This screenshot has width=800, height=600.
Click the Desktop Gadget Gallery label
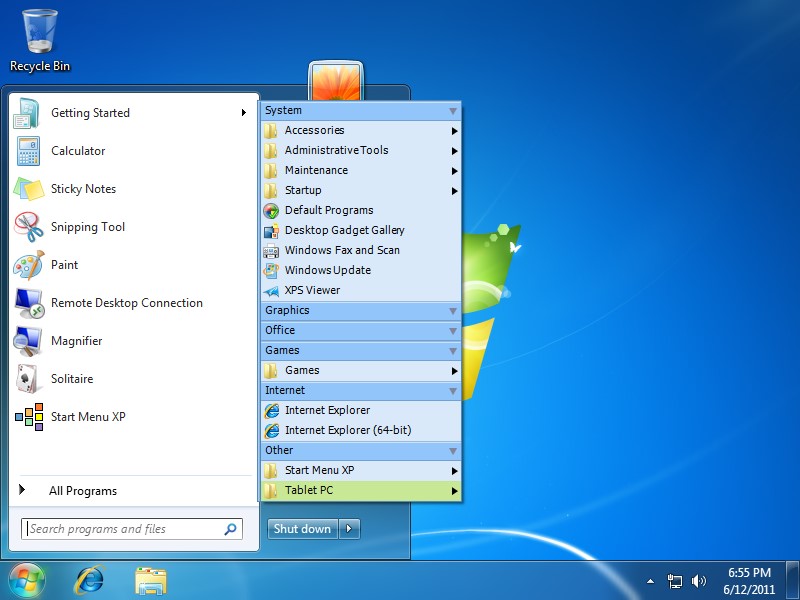click(344, 231)
